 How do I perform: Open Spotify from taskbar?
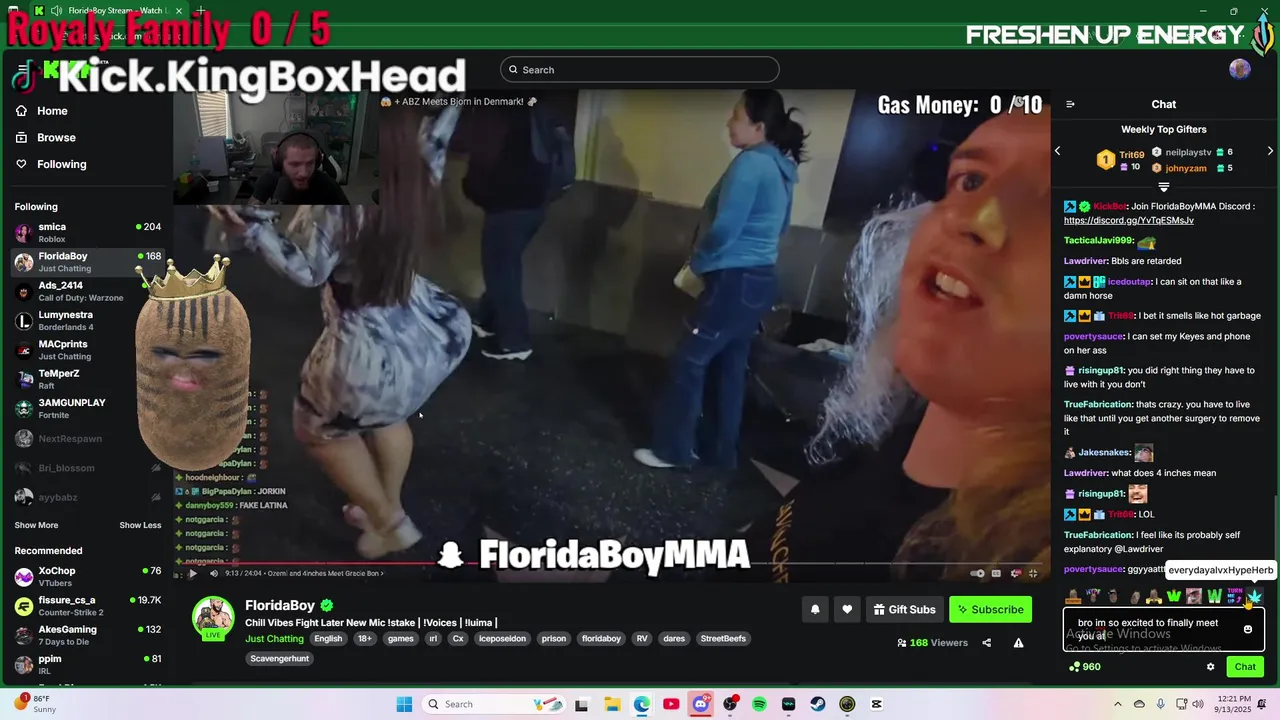click(x=759, y=704)
